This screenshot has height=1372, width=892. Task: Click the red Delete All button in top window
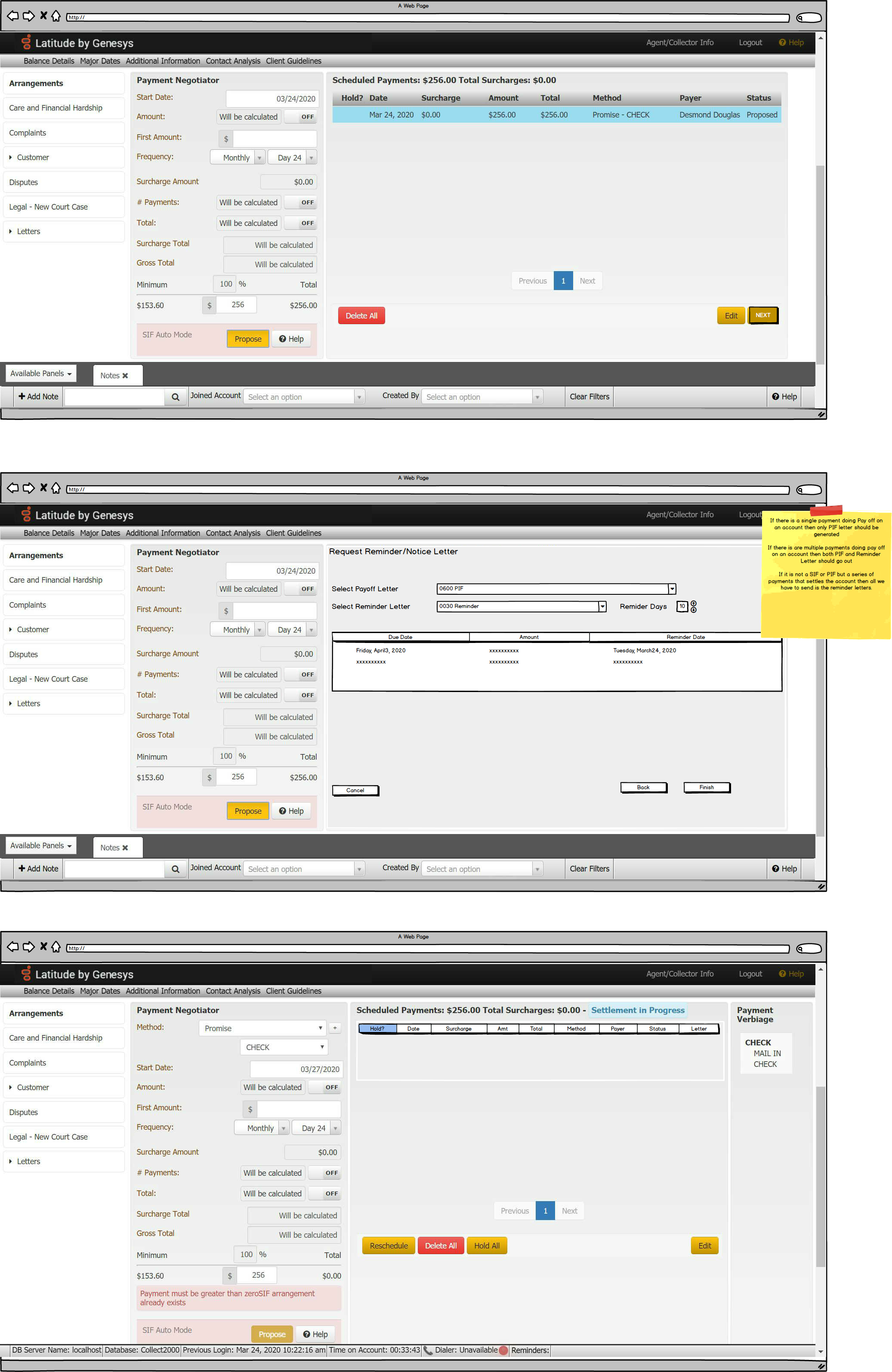pos(361,315)
